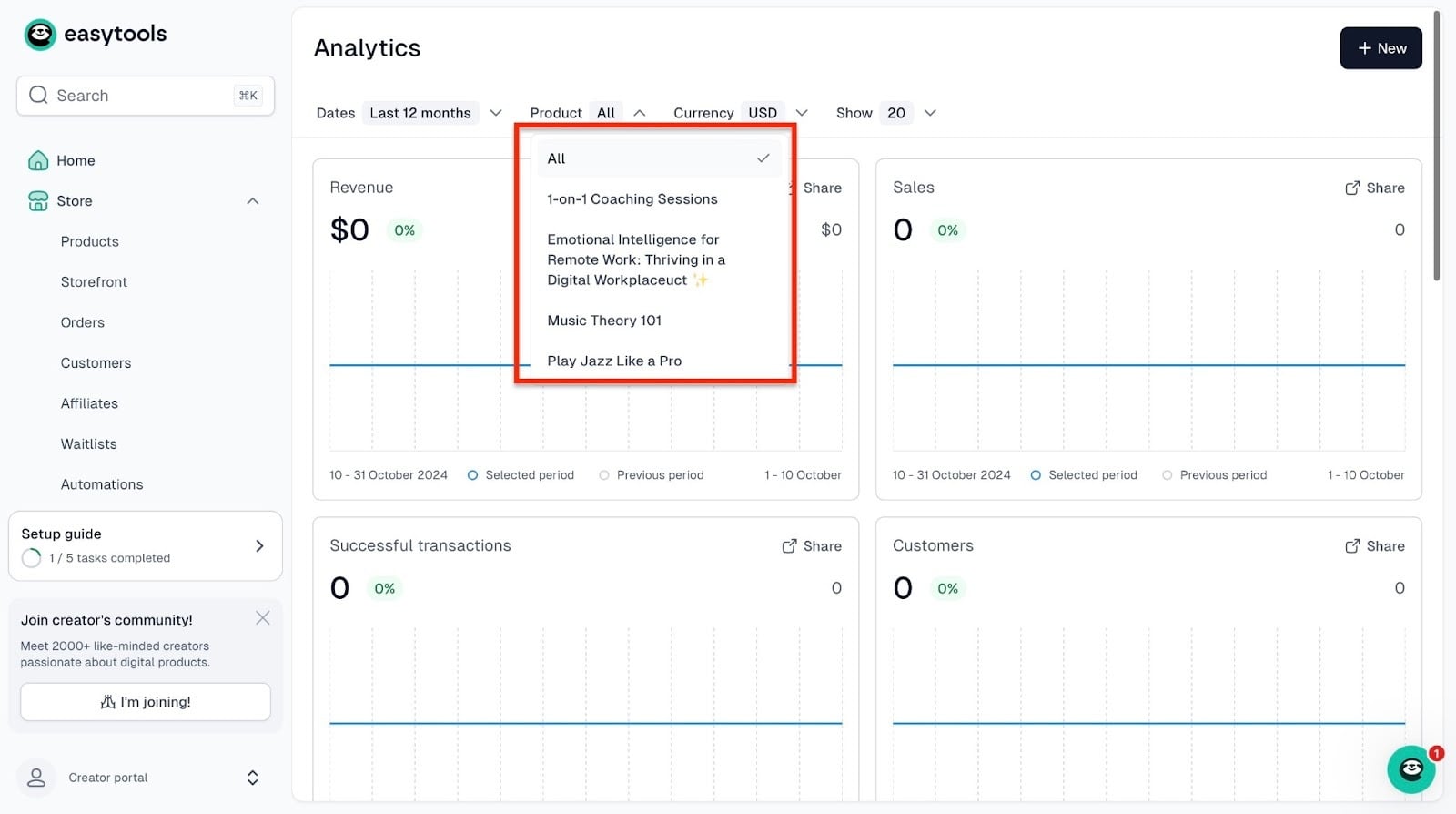Collapse the Store section chevron

(253, 201)
